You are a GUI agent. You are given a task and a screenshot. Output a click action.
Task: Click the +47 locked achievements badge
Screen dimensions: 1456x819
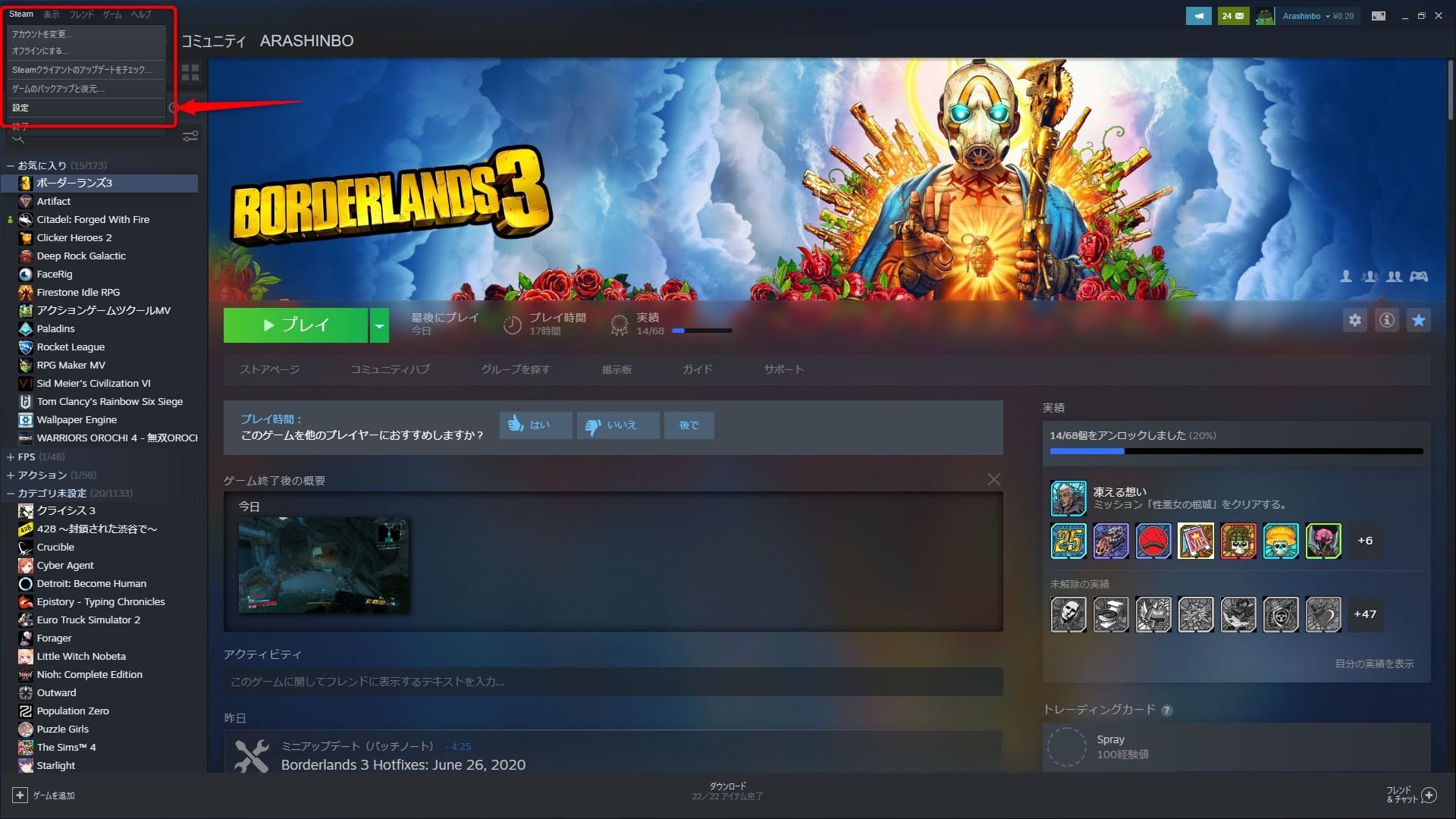coord(1365,614)
